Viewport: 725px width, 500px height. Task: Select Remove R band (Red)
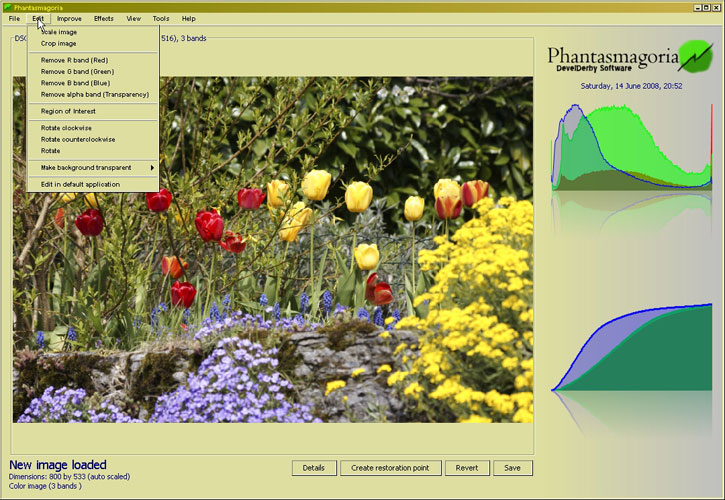[75, 60]
